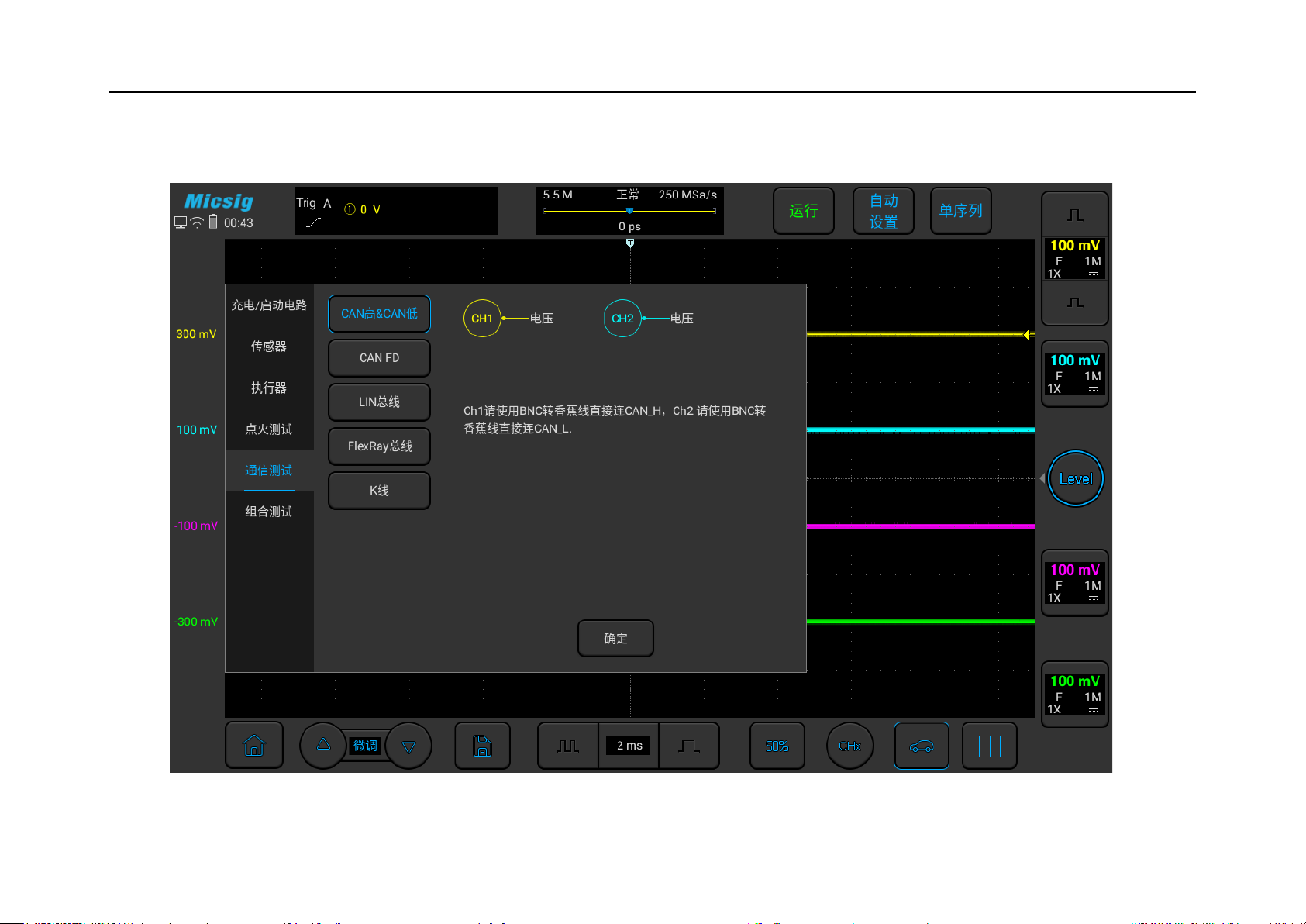The width and height of the screenshot is (1306, 924).
Task: Open the save file icon
Action: [x=482, y=746]
